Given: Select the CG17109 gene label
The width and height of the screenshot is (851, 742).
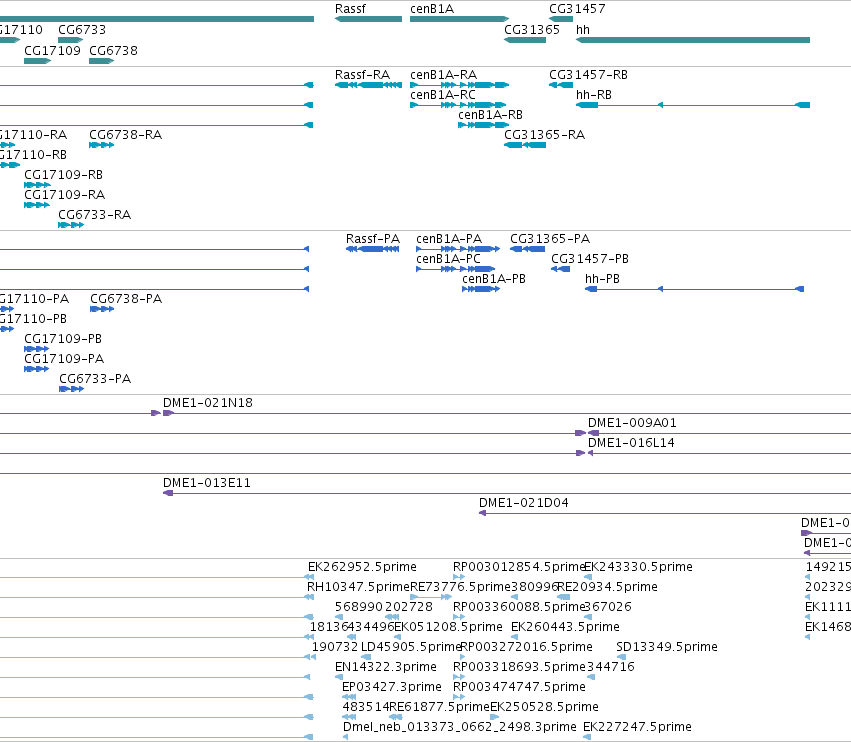Looking at the screenshot, I should (52, 50).
